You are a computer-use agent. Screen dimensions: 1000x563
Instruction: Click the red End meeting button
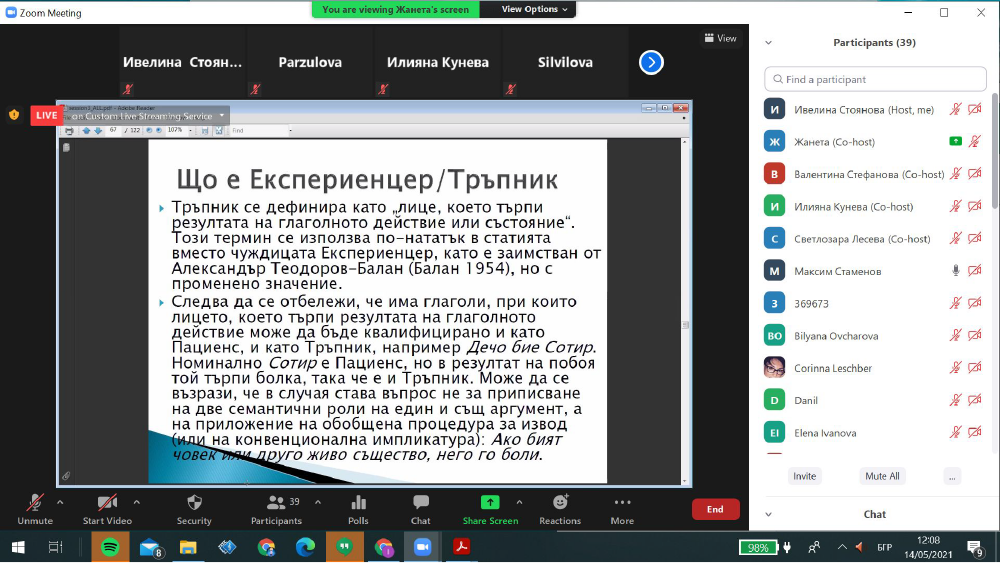click(x=715, y=509)
